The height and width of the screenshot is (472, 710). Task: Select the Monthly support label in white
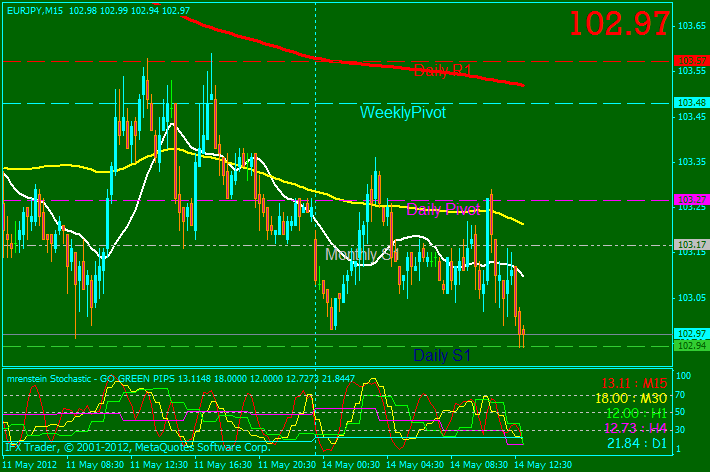pos(357,254)
